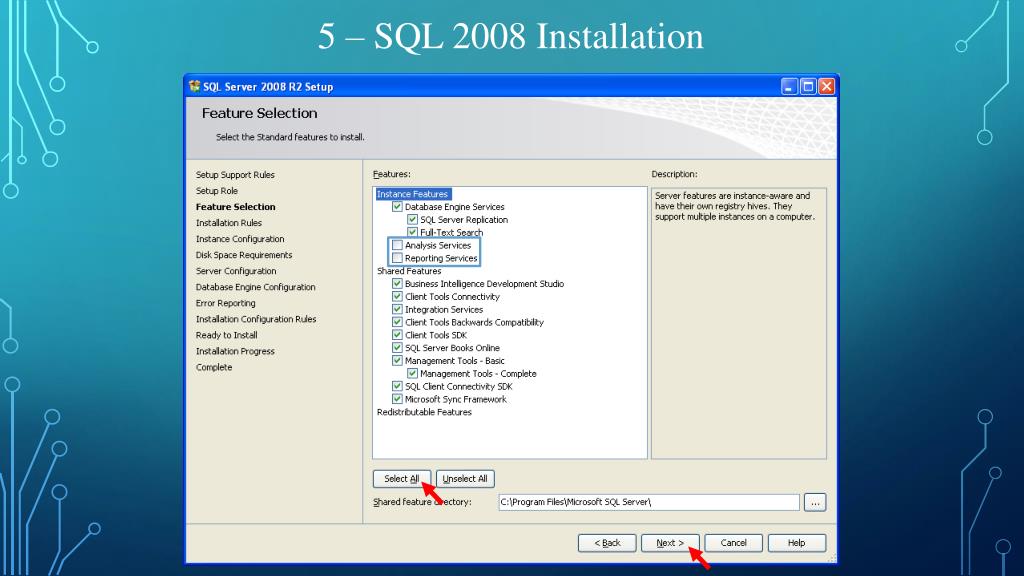Uncheck Client Tools SDK checkbox

[397, 335]
